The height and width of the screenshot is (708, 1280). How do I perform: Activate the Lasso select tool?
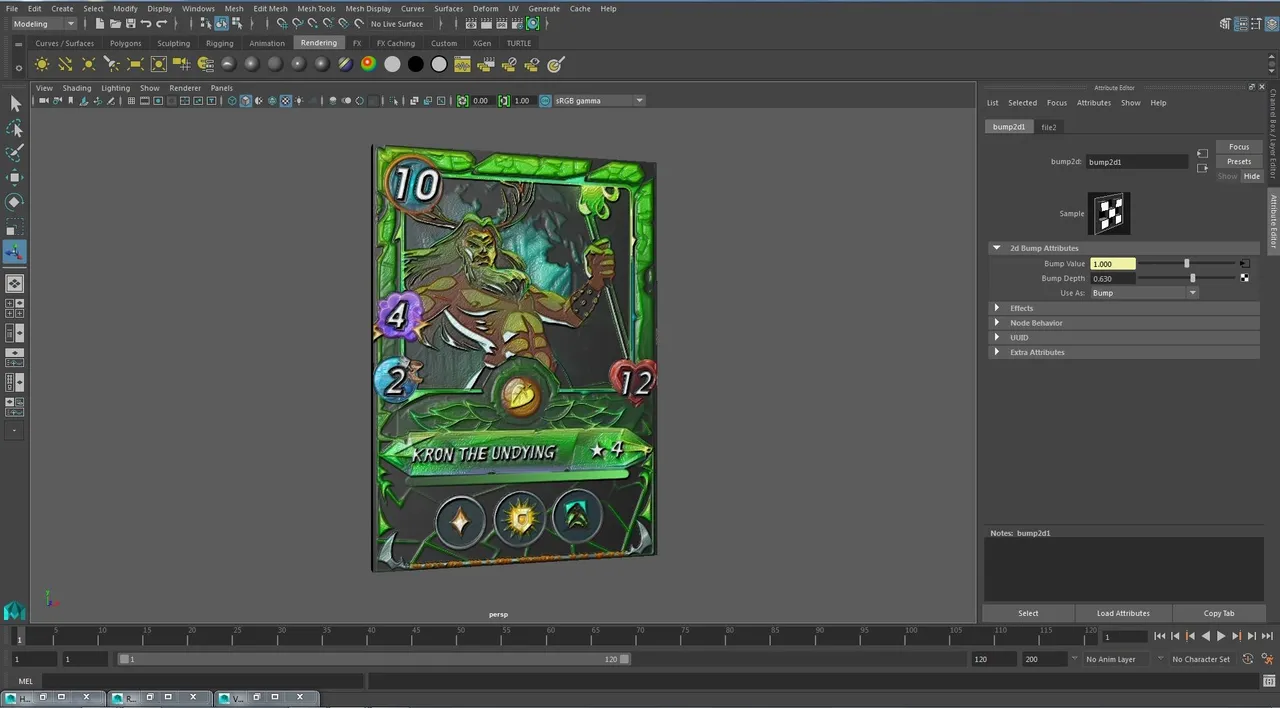15,129
